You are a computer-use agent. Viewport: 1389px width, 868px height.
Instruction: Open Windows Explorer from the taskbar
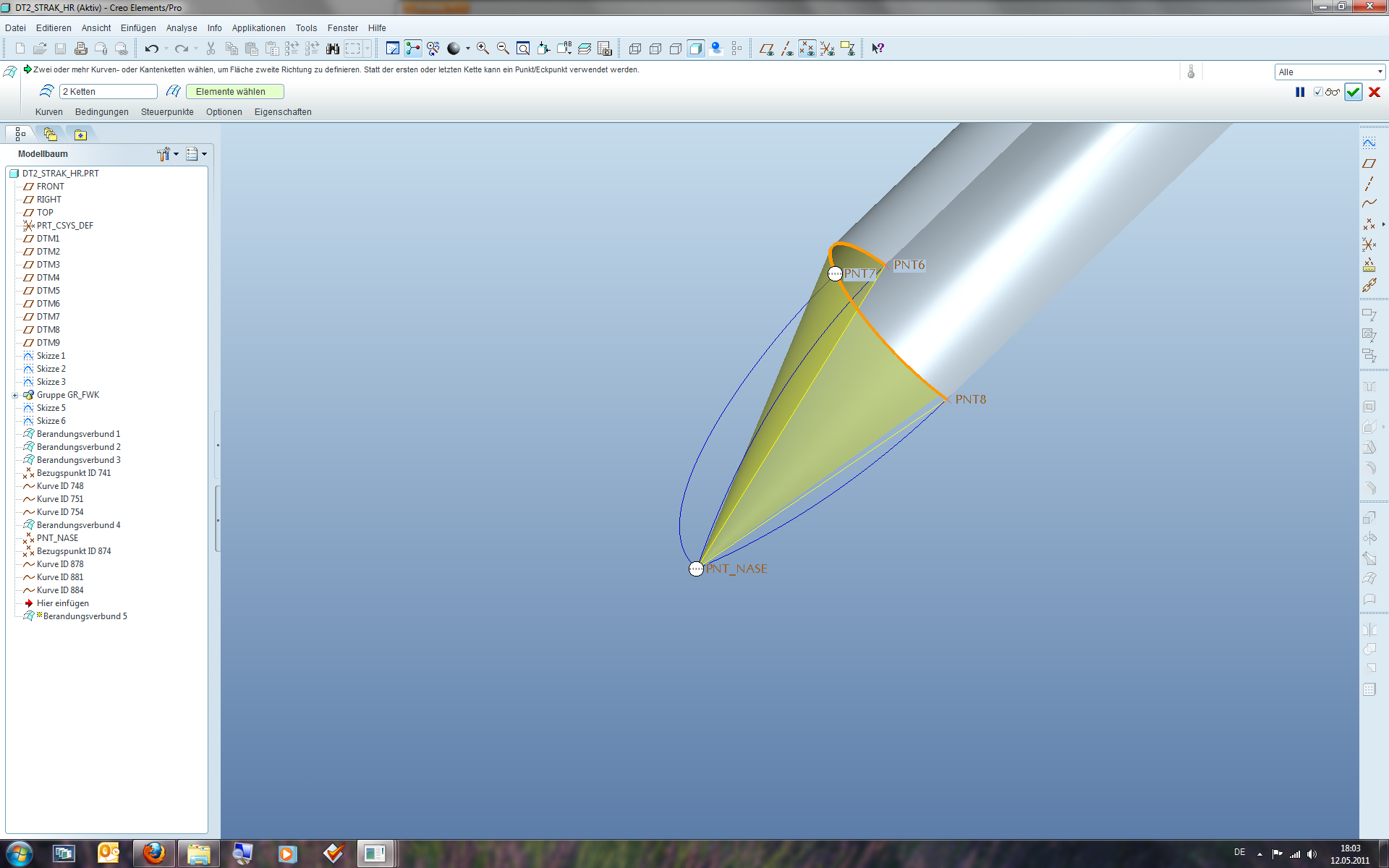click(198, 854)
